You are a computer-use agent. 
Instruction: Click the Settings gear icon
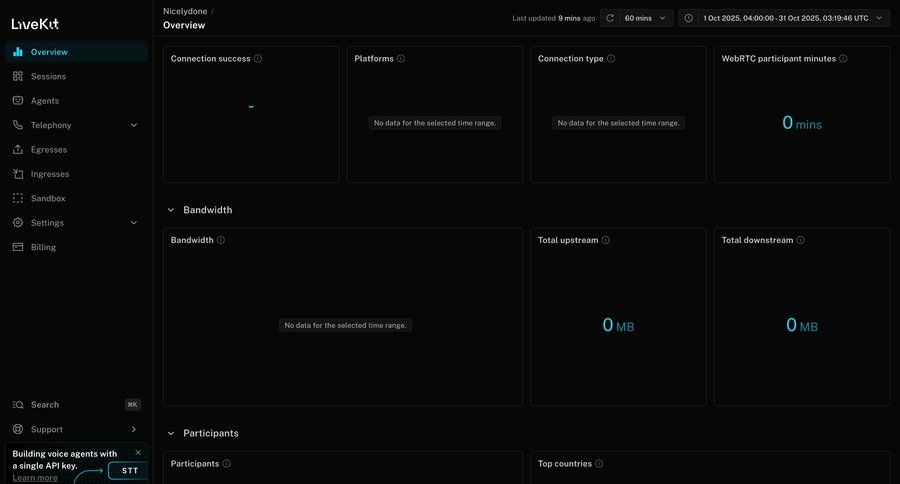coord(18,222)
